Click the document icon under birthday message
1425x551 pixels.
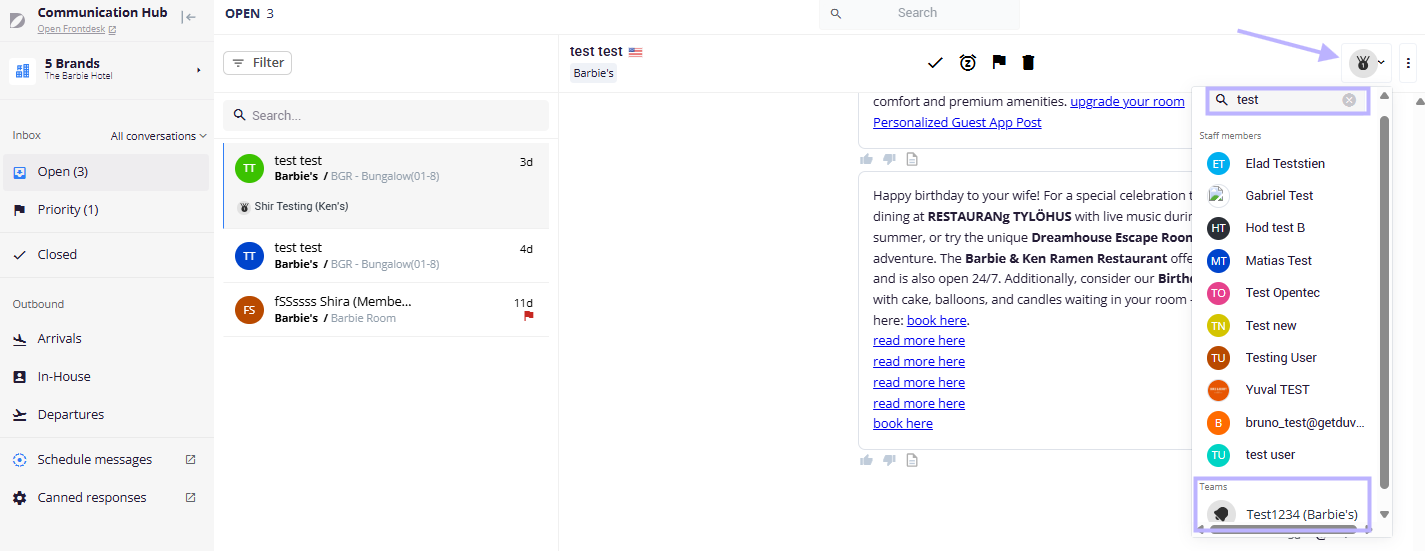pos(912,460)
